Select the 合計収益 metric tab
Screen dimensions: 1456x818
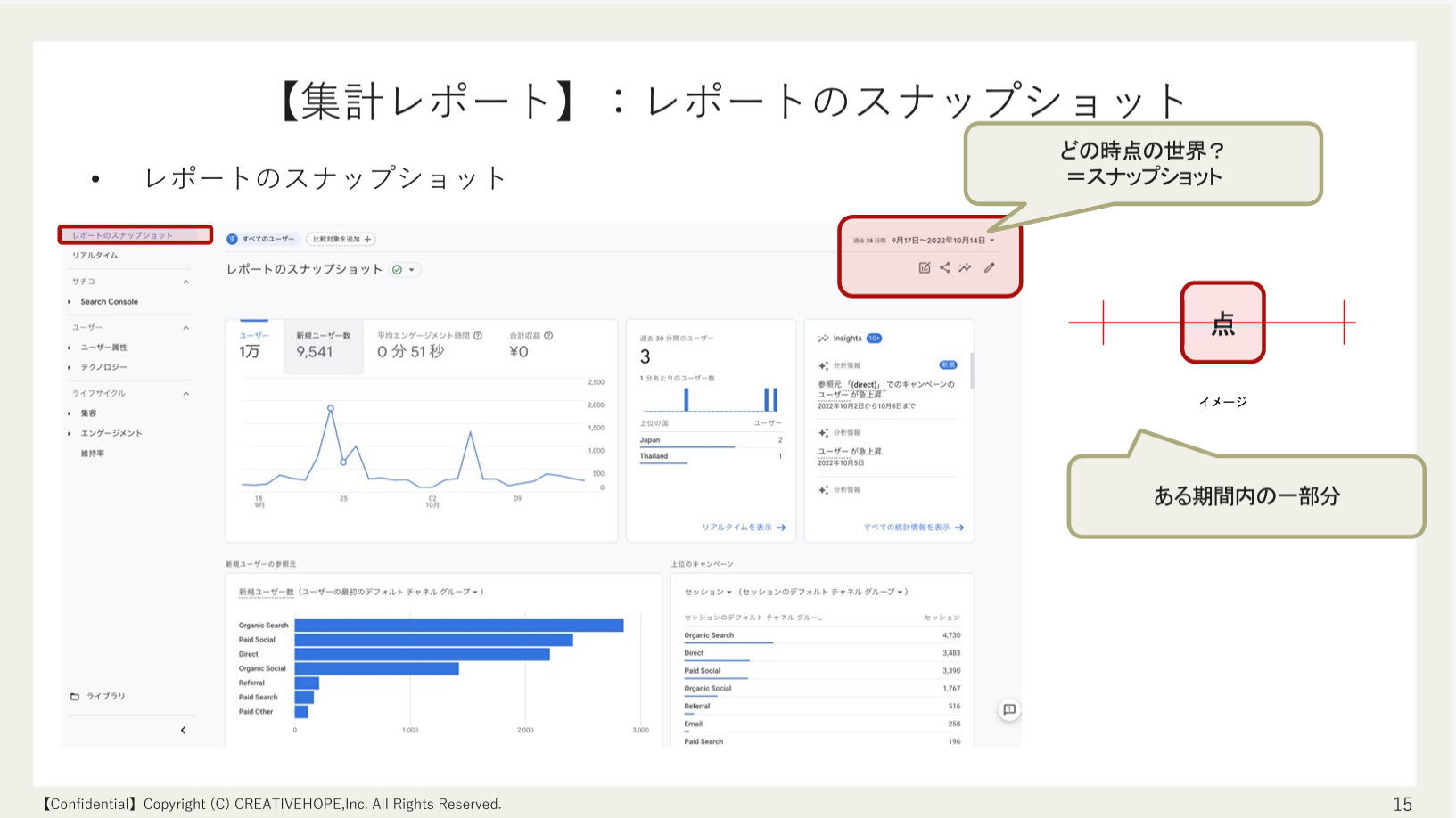(531, 345)
